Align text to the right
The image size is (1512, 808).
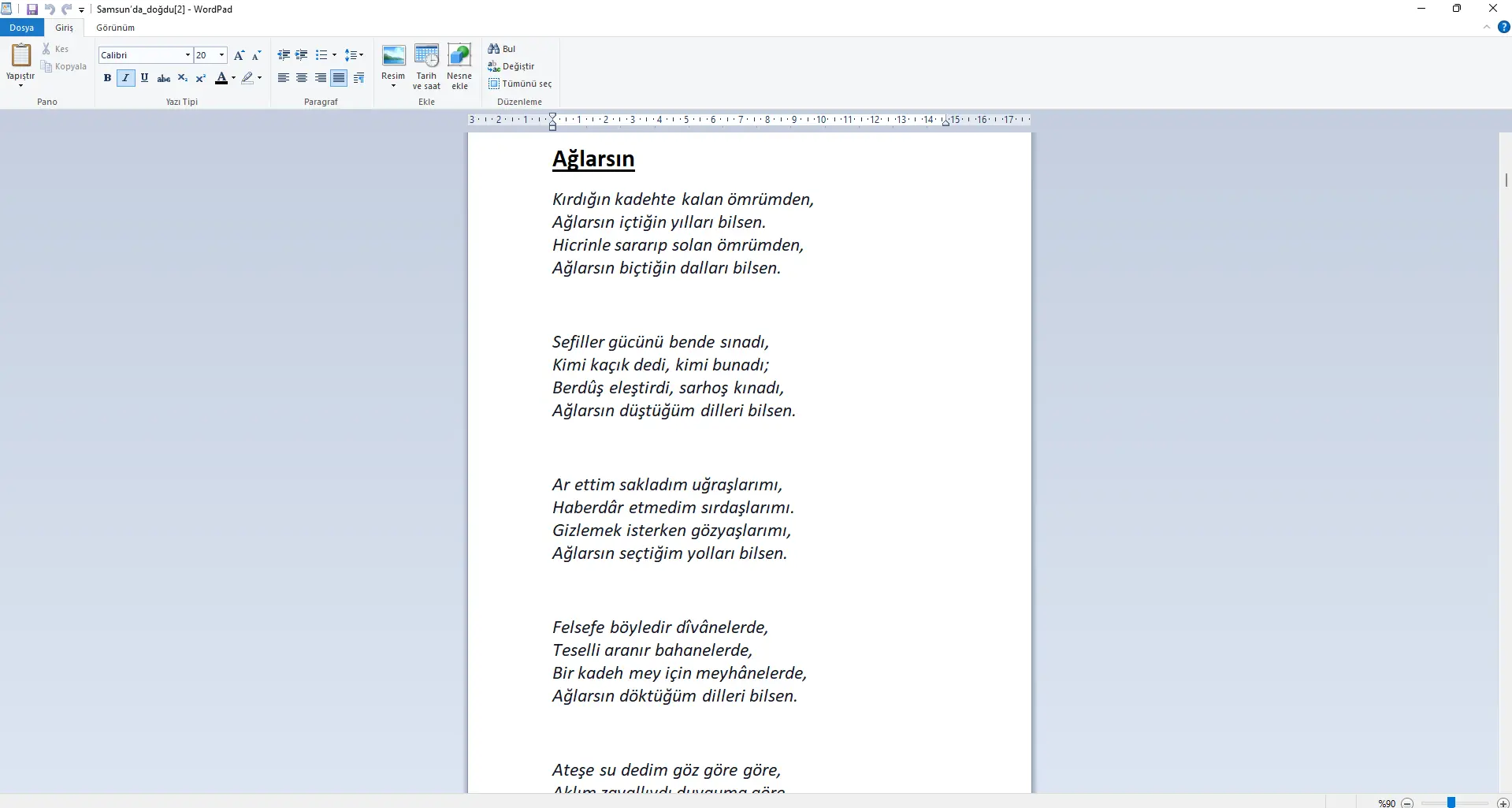tap(321, 78)
